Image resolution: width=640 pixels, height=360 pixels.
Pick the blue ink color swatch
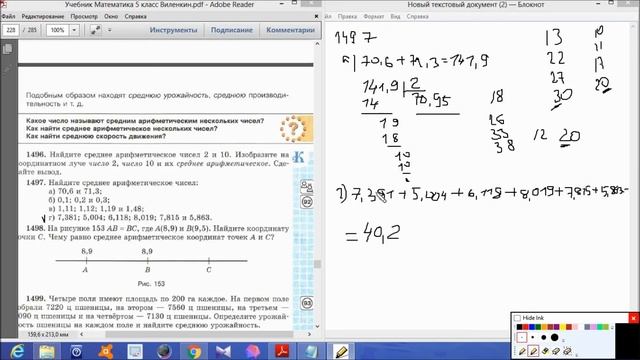(532, 327)
